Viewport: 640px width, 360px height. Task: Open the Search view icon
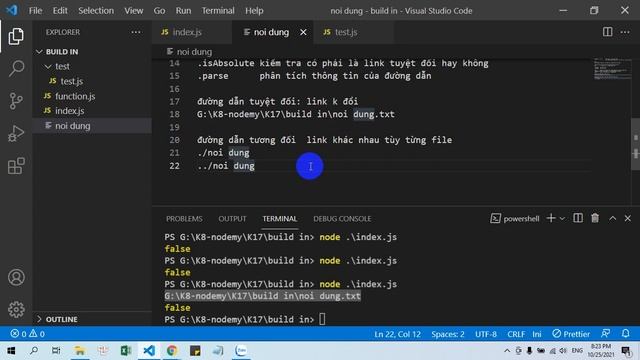click(x=16, y=68)
